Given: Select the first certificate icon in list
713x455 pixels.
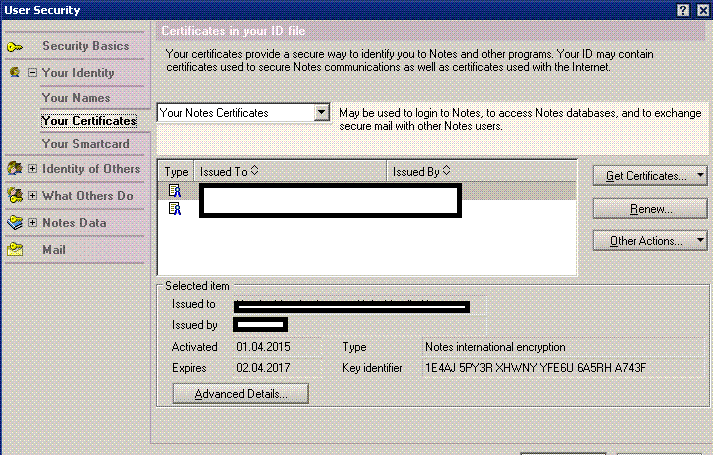Looking at the screenshot, I should [176, 190].
